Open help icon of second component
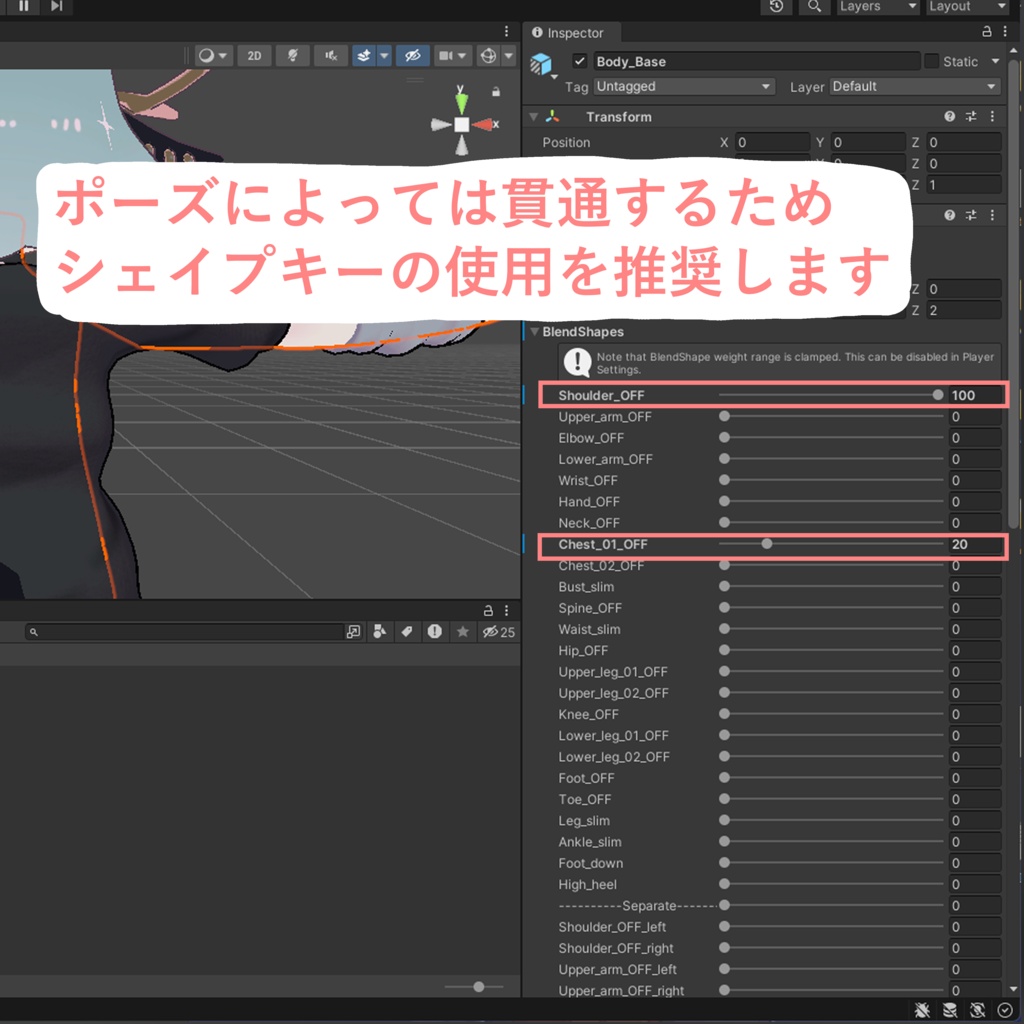The image size is (1024, 1024). coord(950,216)
